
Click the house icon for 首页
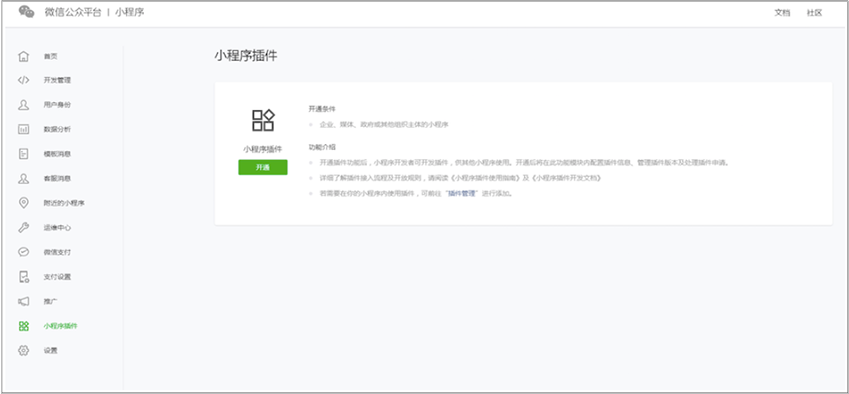click(23, 56)
